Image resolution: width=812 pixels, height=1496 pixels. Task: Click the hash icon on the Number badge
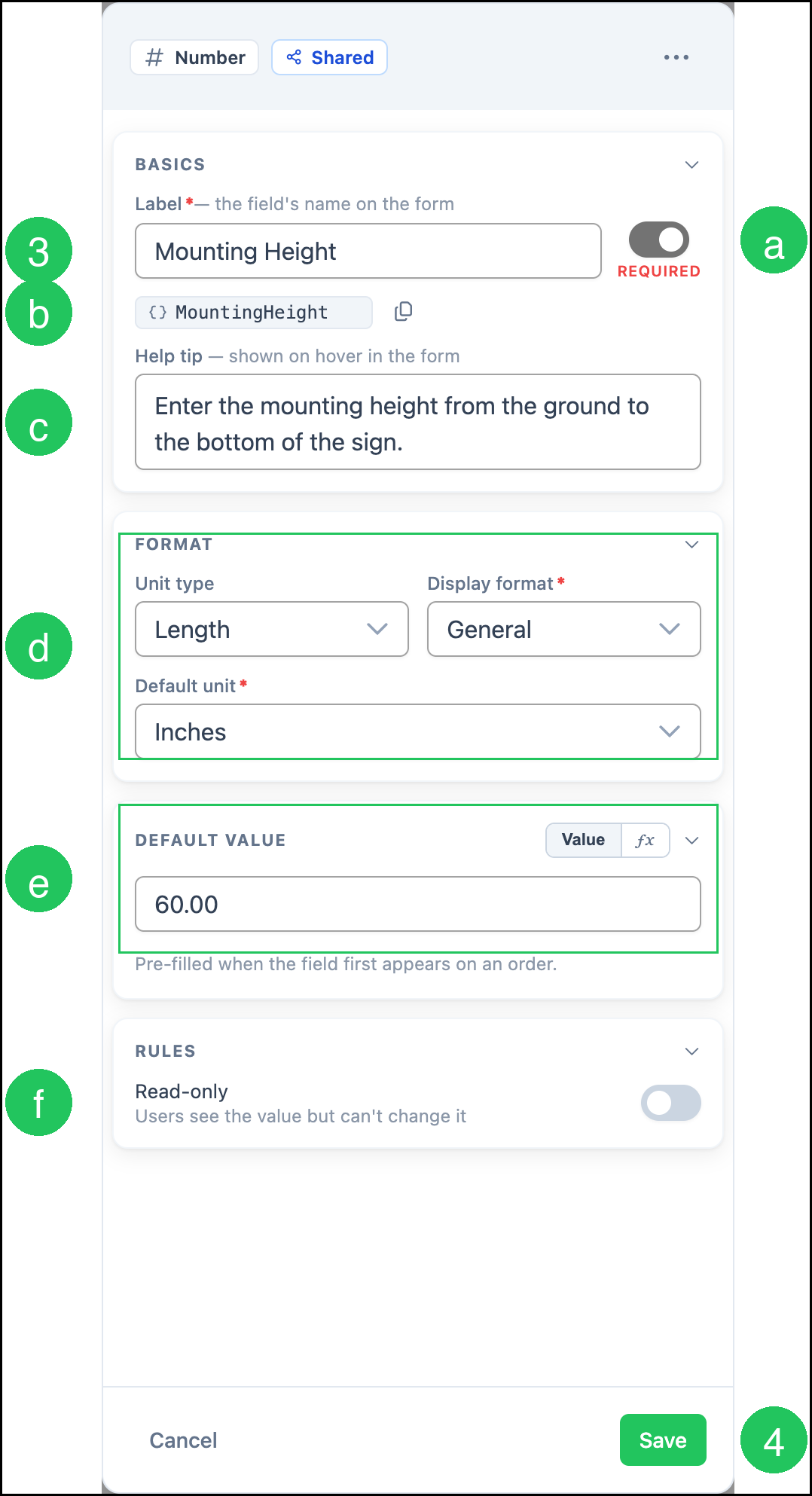coord(154,57)
